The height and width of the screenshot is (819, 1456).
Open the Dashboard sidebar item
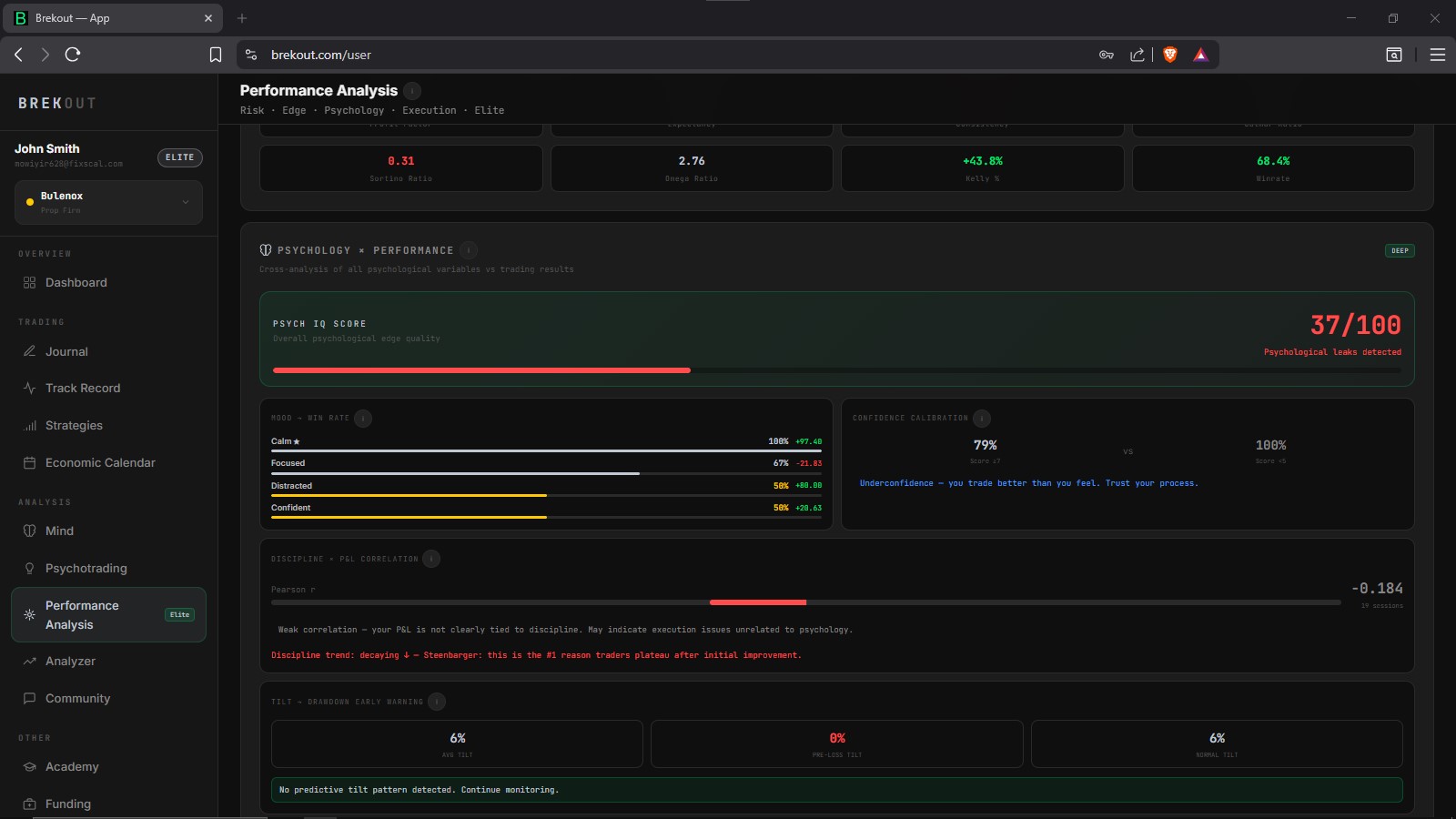(x=108, y=283)
